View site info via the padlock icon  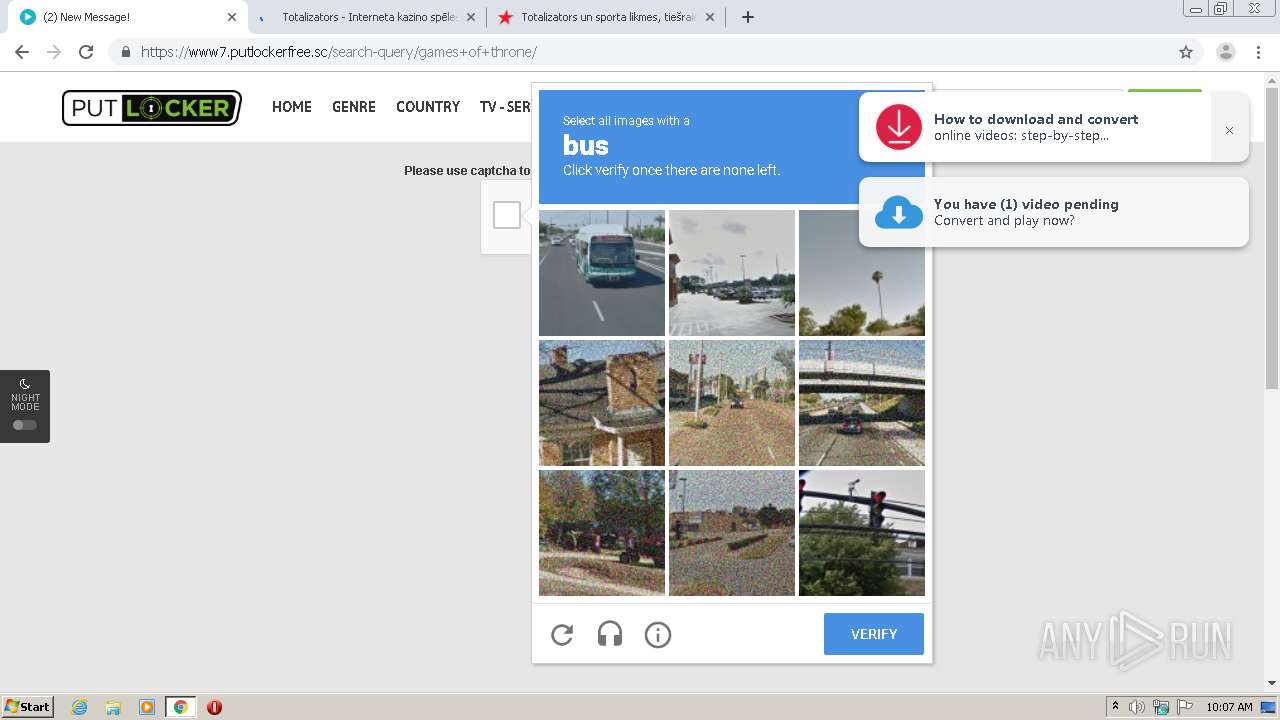125,52
